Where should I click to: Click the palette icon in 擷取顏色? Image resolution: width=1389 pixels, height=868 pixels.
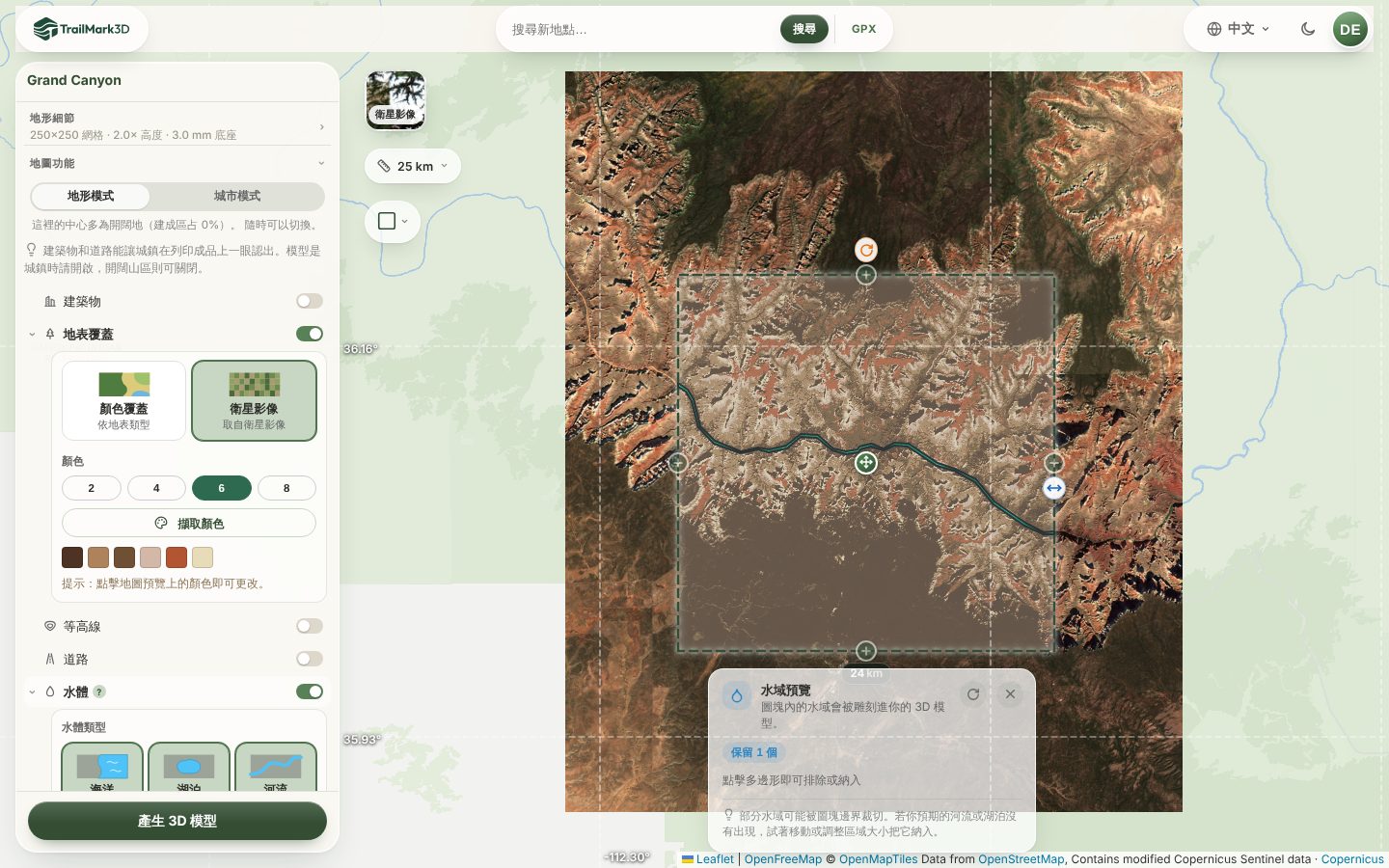[161, 523]
